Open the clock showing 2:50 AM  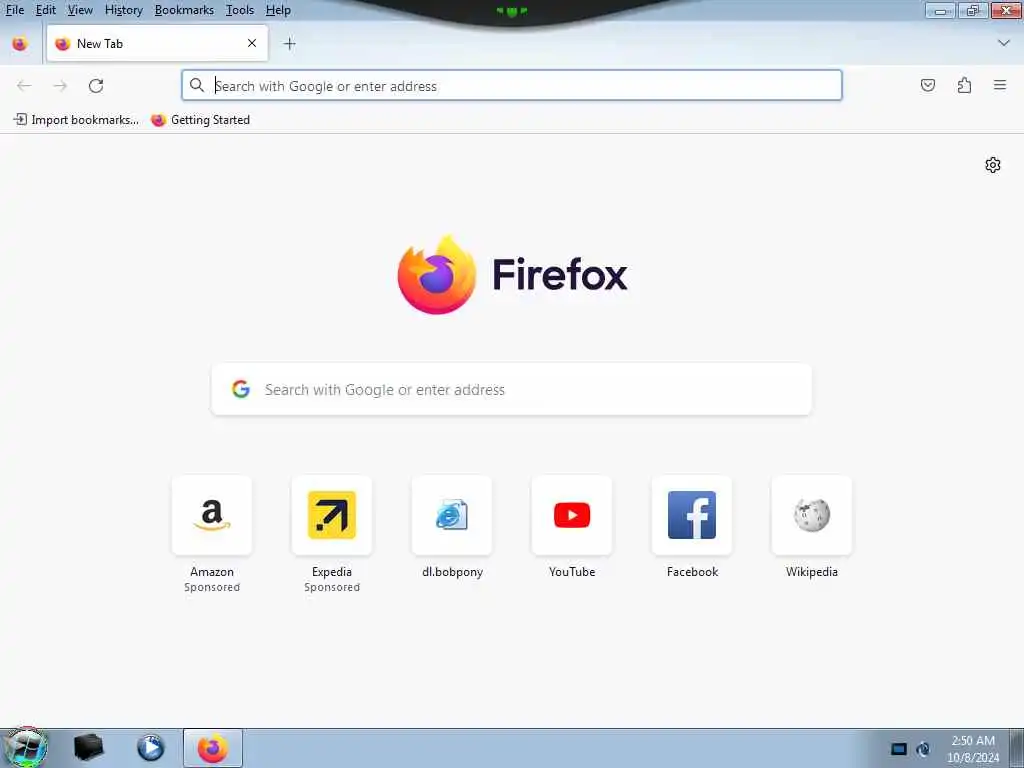[973, 748]
